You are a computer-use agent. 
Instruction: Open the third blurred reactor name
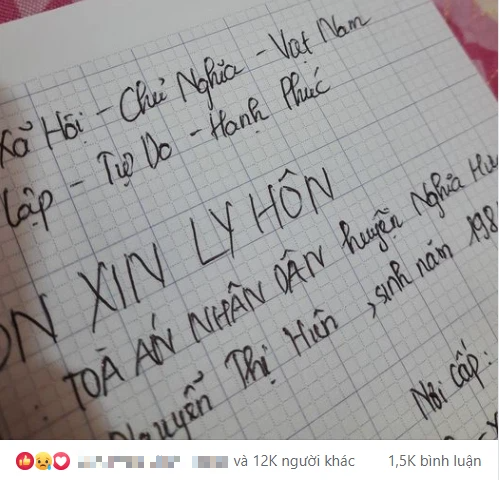[x=210, y=461]
